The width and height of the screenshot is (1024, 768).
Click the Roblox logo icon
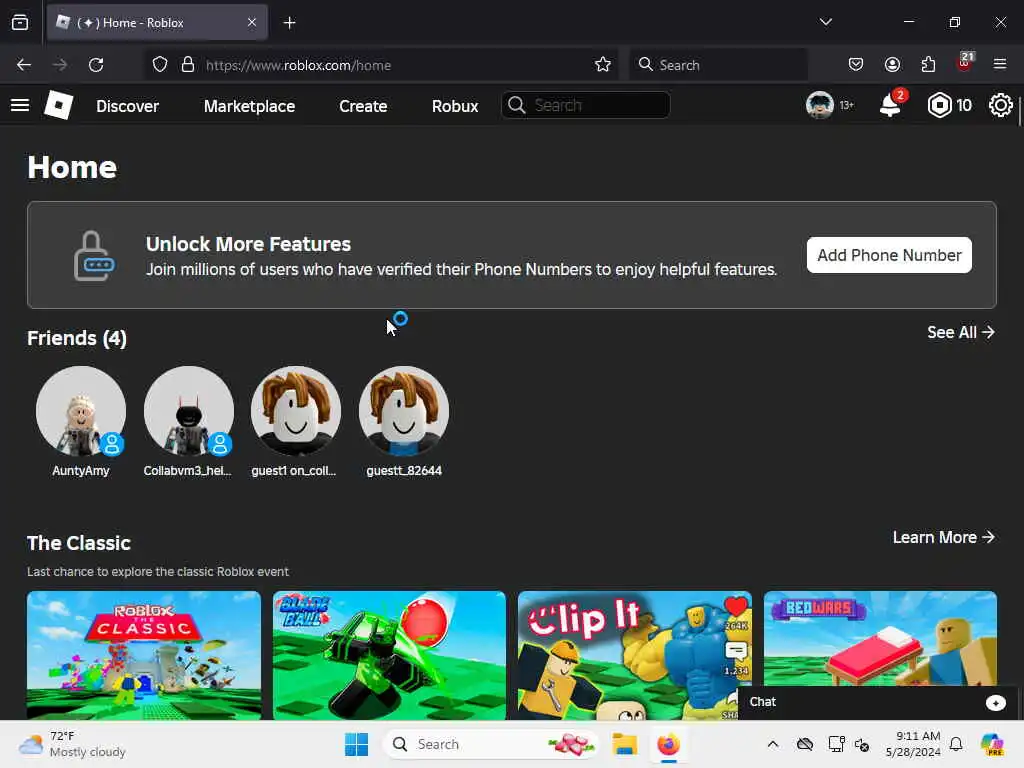pyautogui.click(x=59, y=105)
